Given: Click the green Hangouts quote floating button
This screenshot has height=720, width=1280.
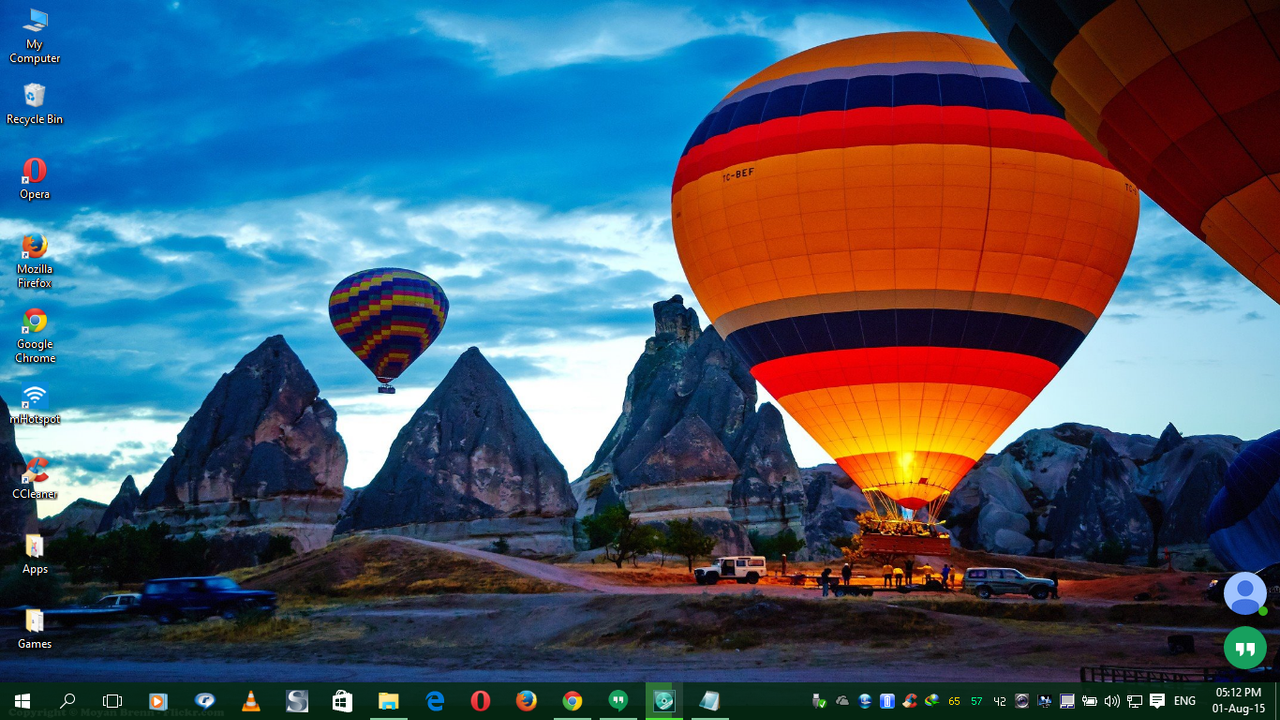Looking at the screenshot, I should (x=1245, y=648).
